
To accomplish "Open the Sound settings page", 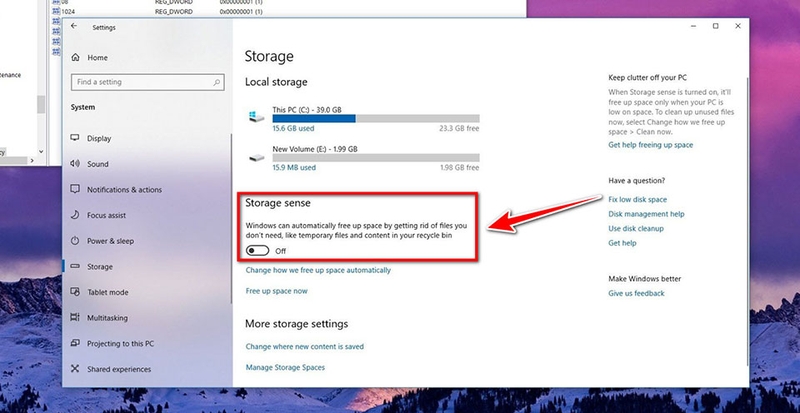I will [97, 164].
